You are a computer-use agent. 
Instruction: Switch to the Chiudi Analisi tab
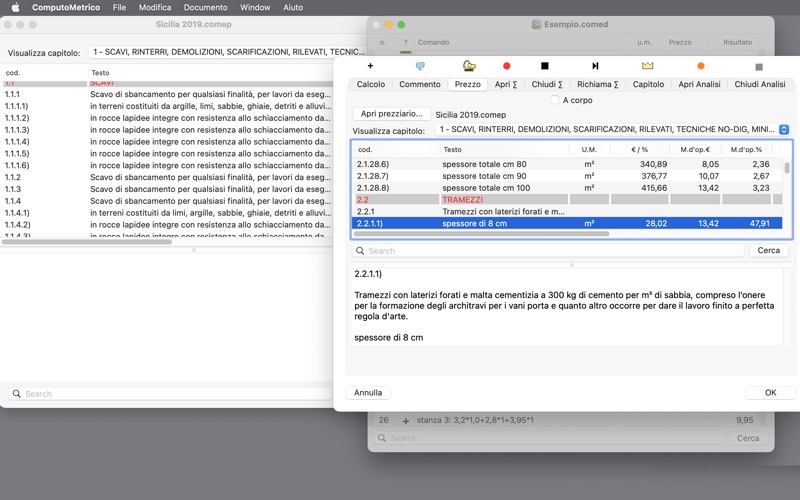tap(760, 84)
